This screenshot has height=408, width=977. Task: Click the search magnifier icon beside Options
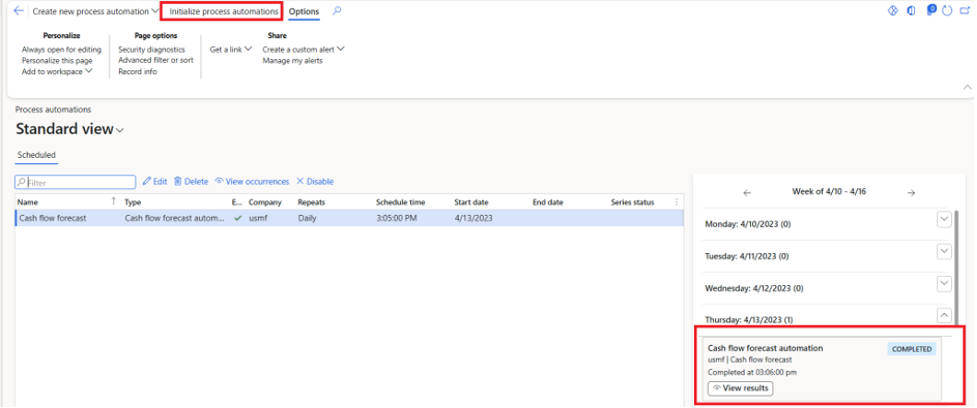pos(337,11)
